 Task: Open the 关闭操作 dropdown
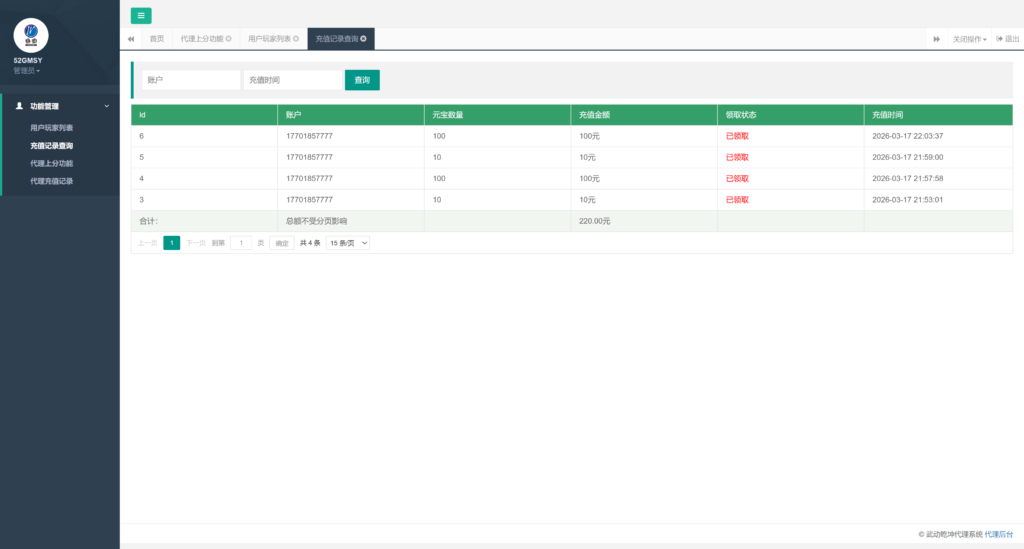point(969,39)
